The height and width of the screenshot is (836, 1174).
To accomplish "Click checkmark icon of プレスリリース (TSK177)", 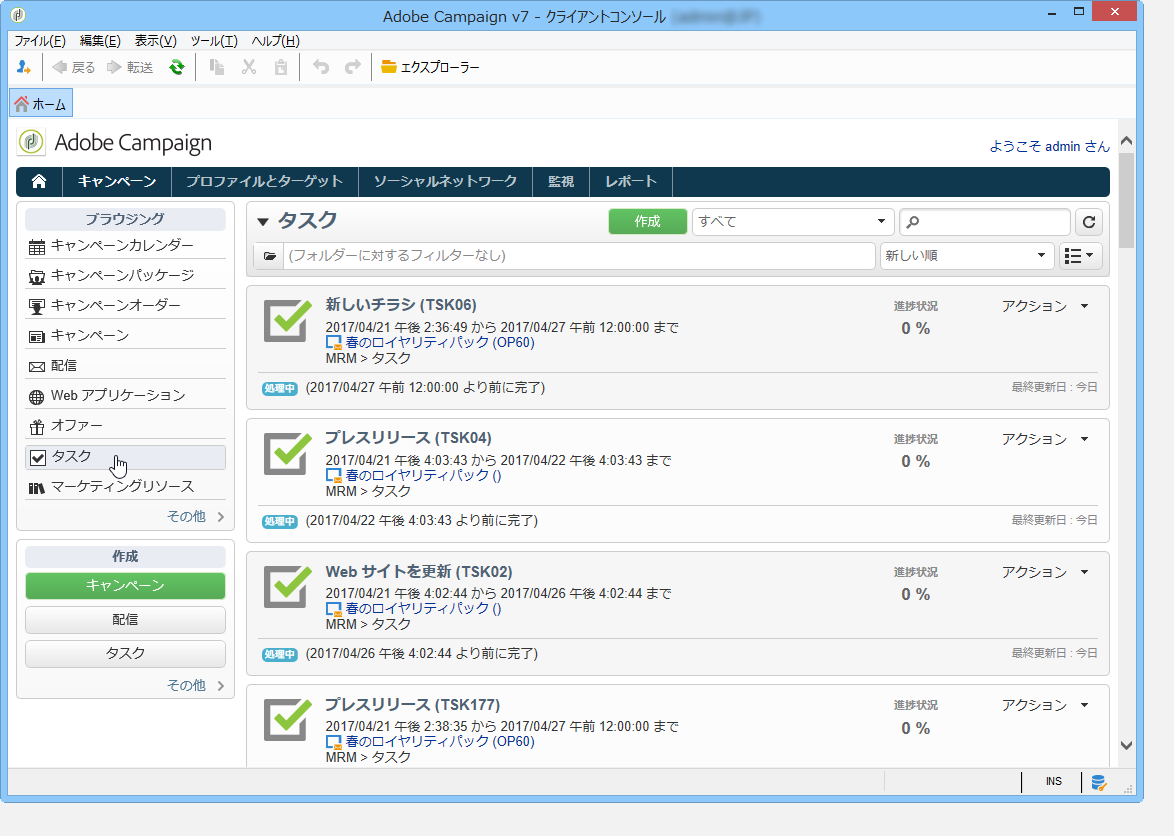I will [x=288, y=719].
